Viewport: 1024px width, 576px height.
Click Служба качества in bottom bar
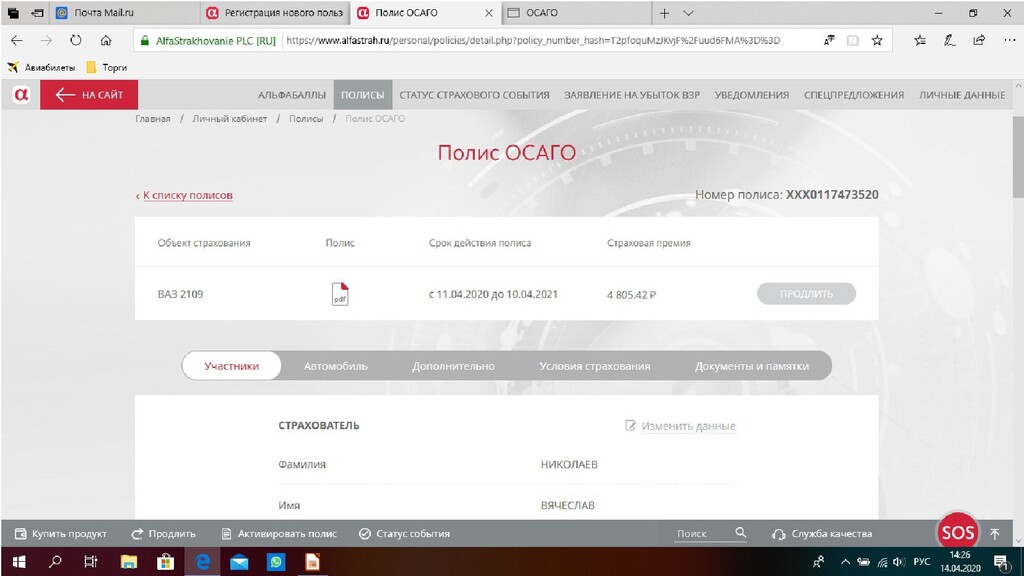(822, 534)
